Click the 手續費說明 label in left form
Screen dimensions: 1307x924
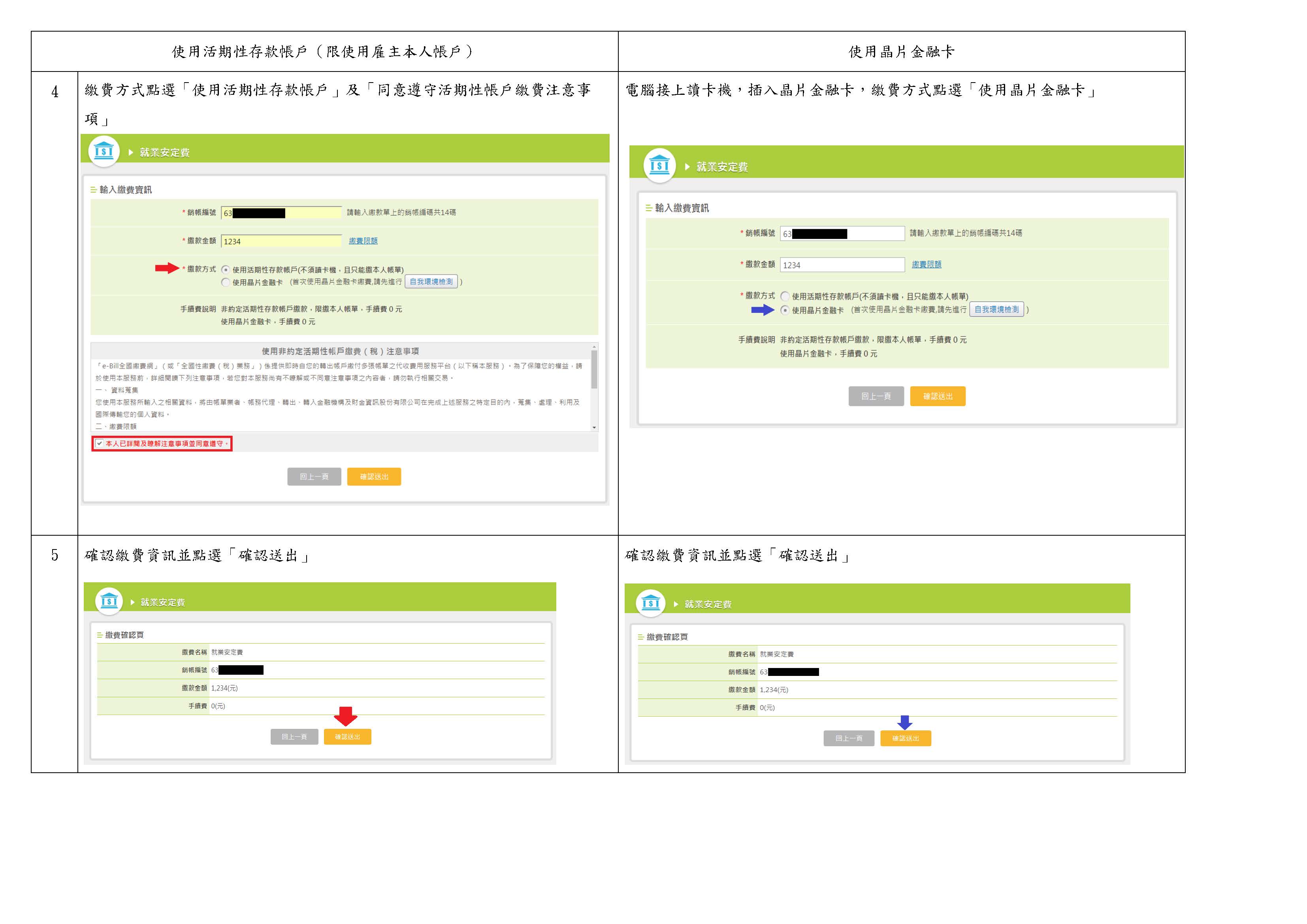pos(198,309)
